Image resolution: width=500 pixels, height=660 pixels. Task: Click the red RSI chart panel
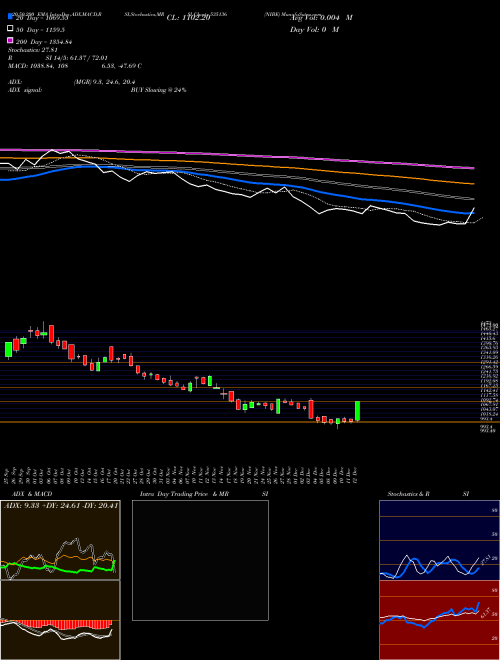439,620
